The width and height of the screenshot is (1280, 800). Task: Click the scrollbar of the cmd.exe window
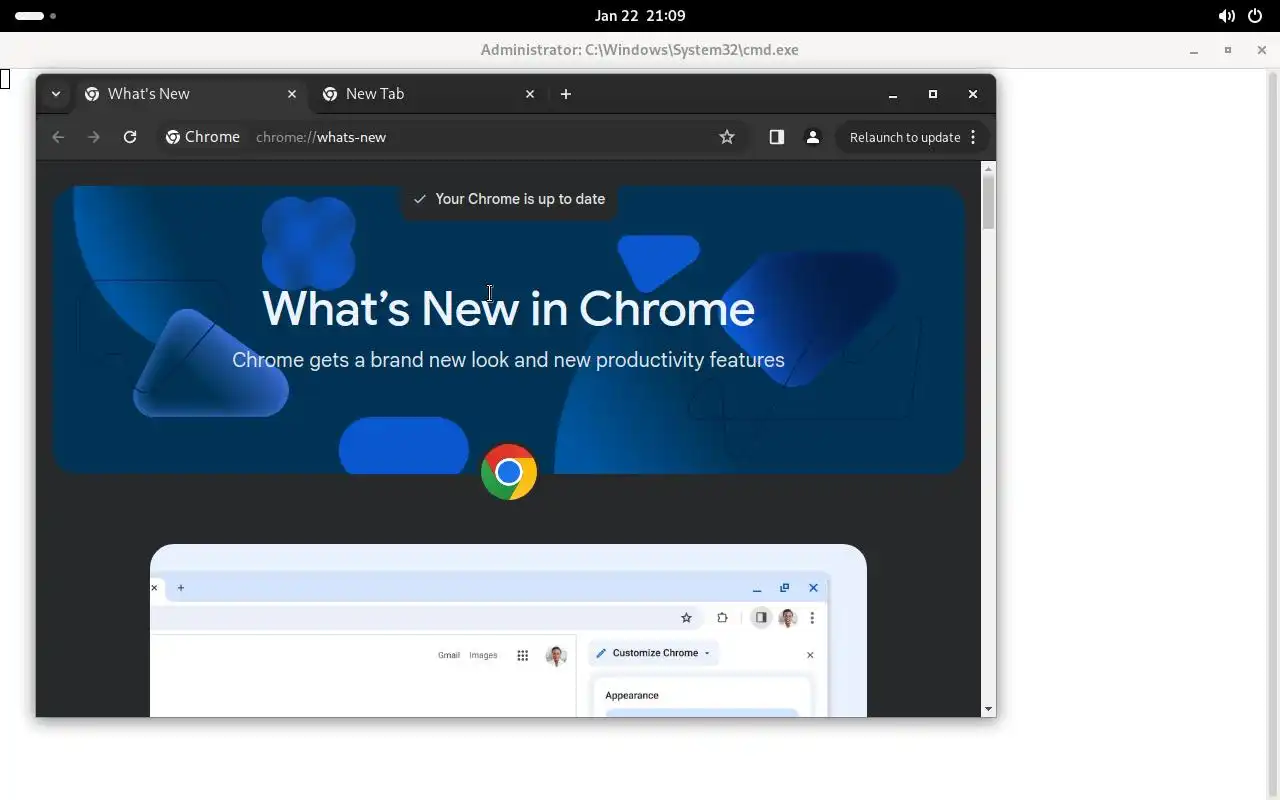click(1273, 434)
